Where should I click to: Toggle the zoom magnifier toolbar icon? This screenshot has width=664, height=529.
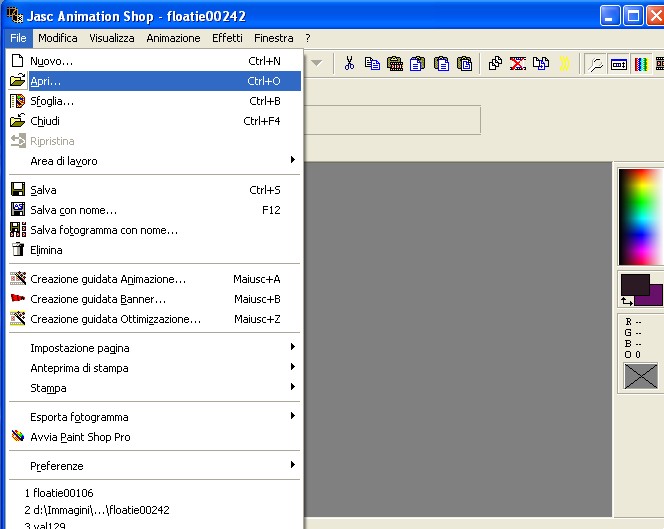tap(596, 64)
